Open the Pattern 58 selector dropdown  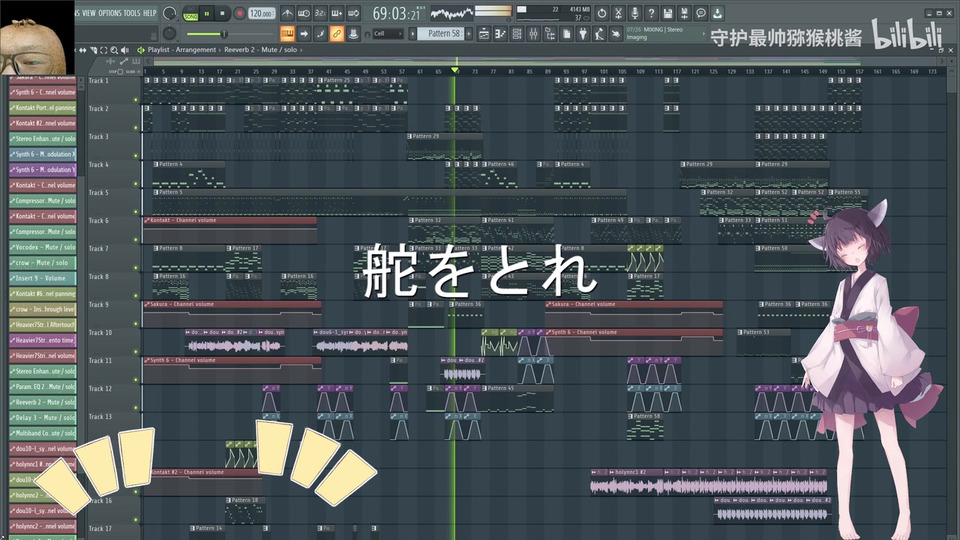point(443,34)
